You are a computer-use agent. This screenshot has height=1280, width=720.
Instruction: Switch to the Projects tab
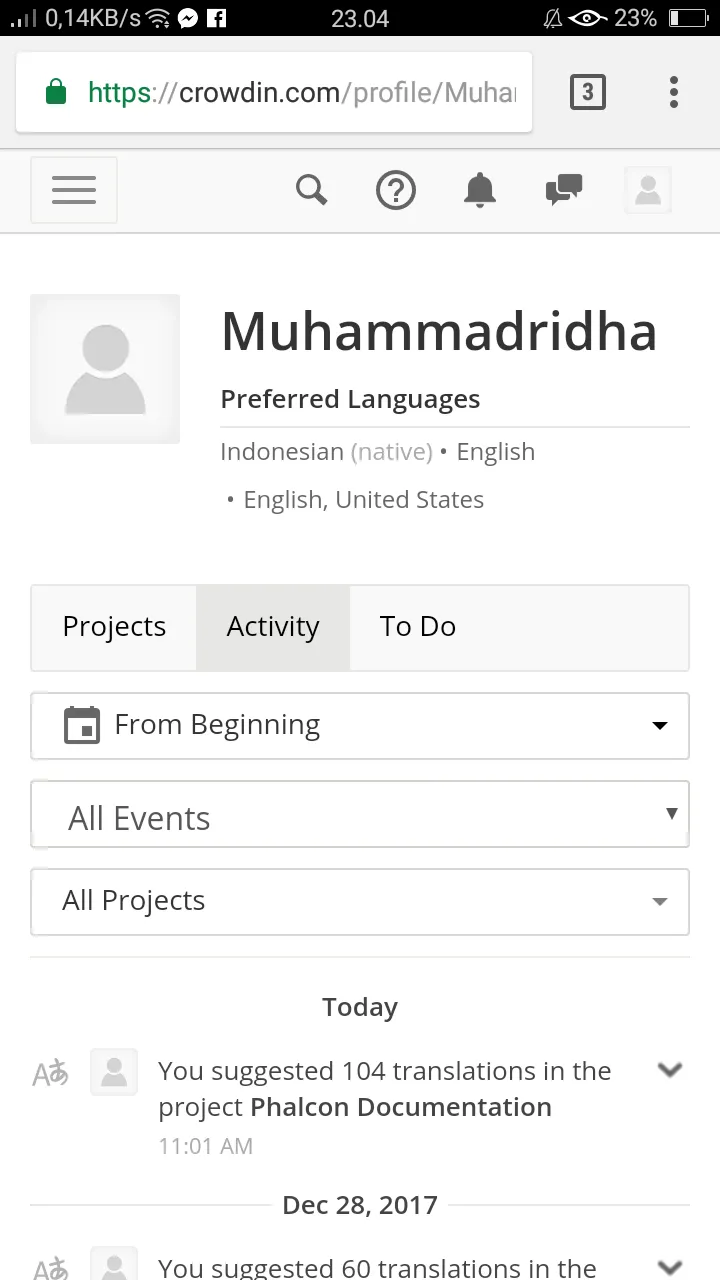click(x=114, y=627)
